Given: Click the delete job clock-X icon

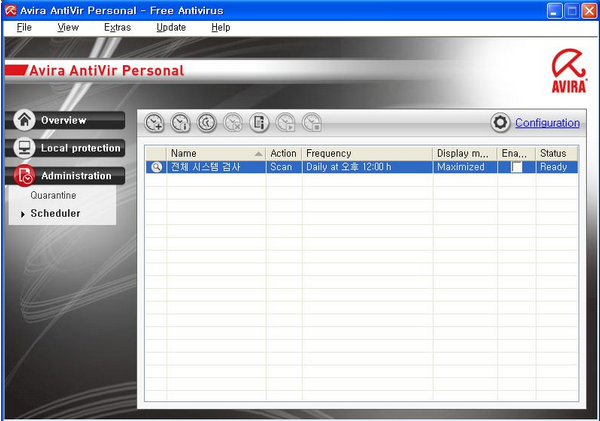Looking at the screenshot, I should (233, 123).
